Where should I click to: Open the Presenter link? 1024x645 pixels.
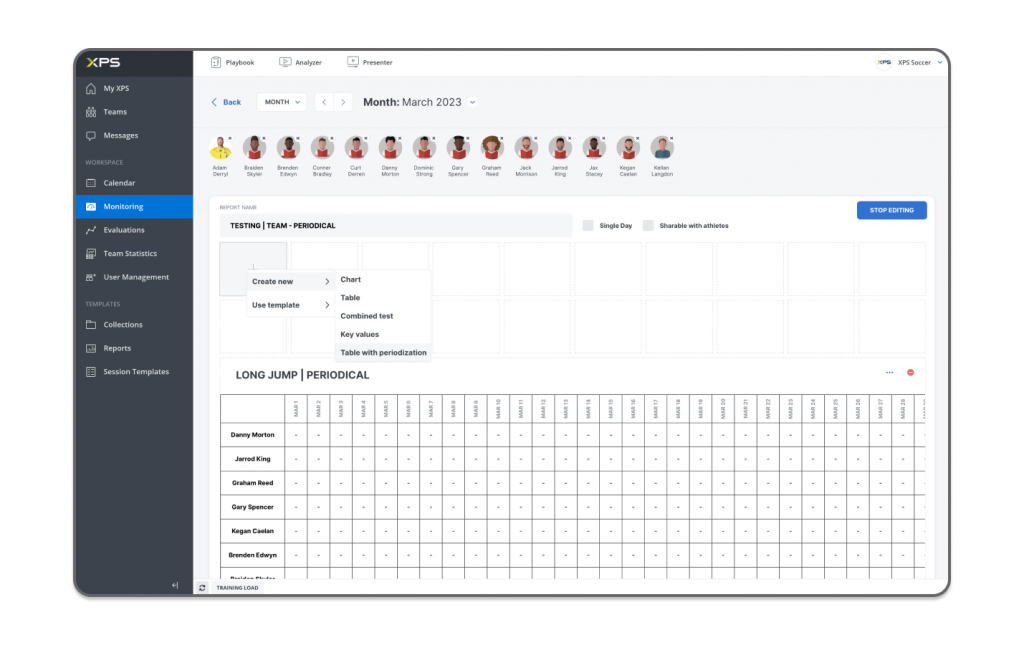[x=377, y=63]
